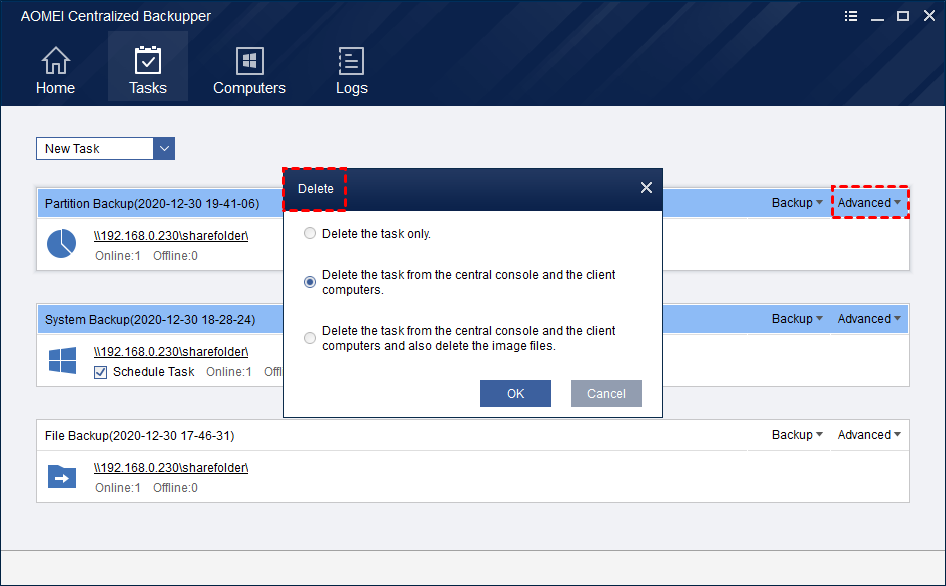Select the System Backup task header
946x586 pixels.
(150, 319)
